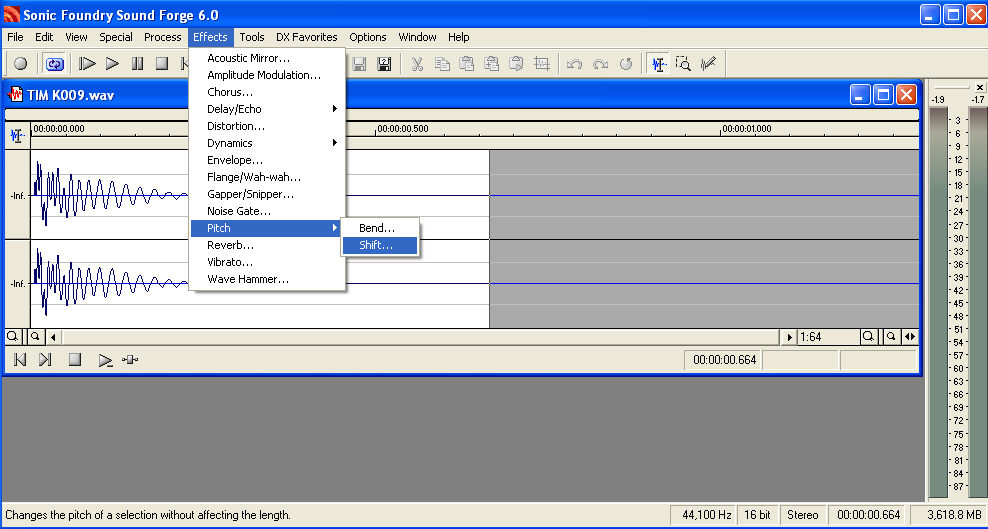The width and height of the screenshot is (988, 529).
Task: Click the Go to Start transport button
Action: pos(20,360)
